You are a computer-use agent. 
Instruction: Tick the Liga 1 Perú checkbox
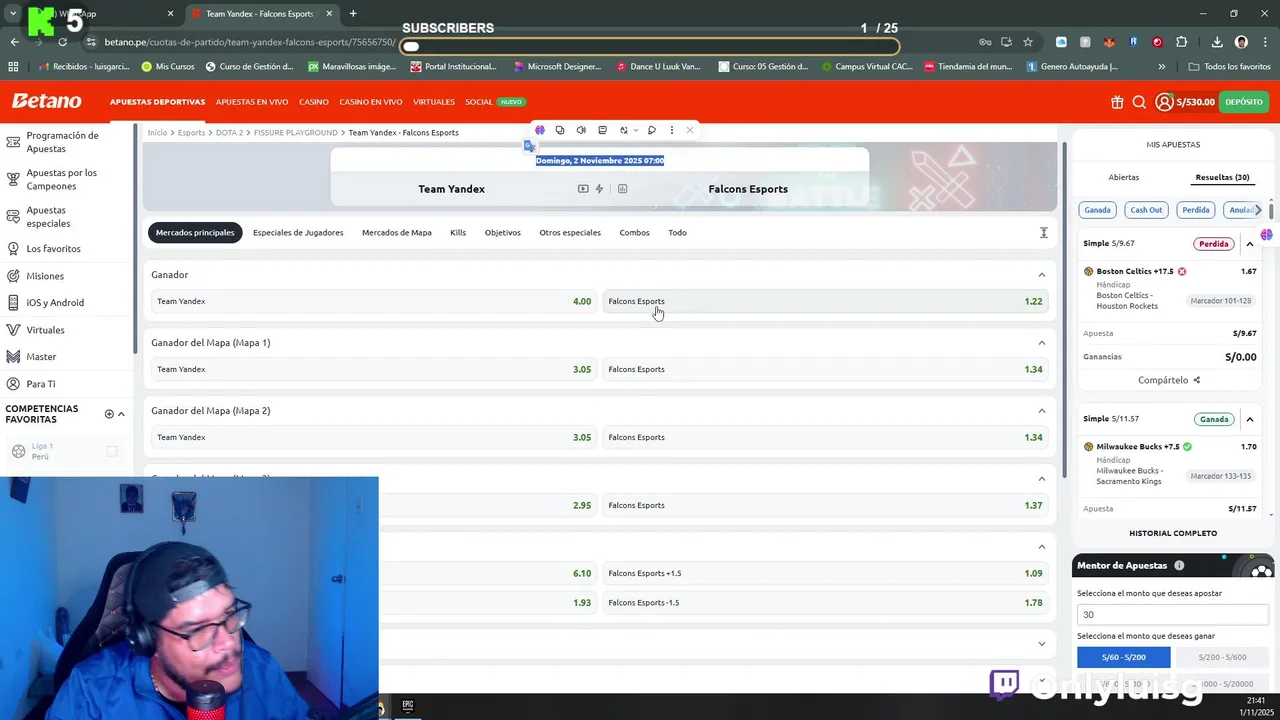point(112,451)
